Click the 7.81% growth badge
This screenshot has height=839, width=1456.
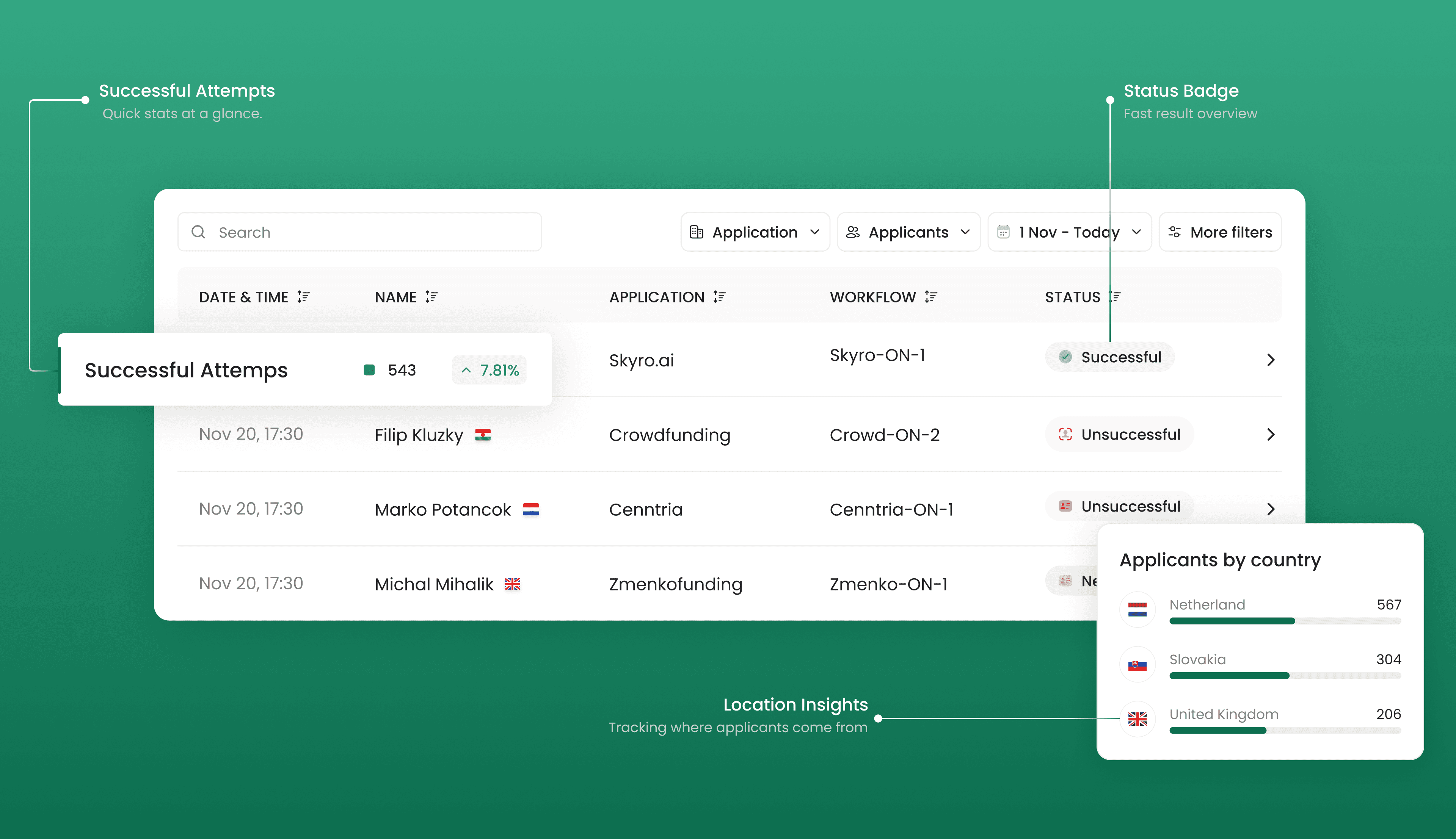tap(490, 370)
